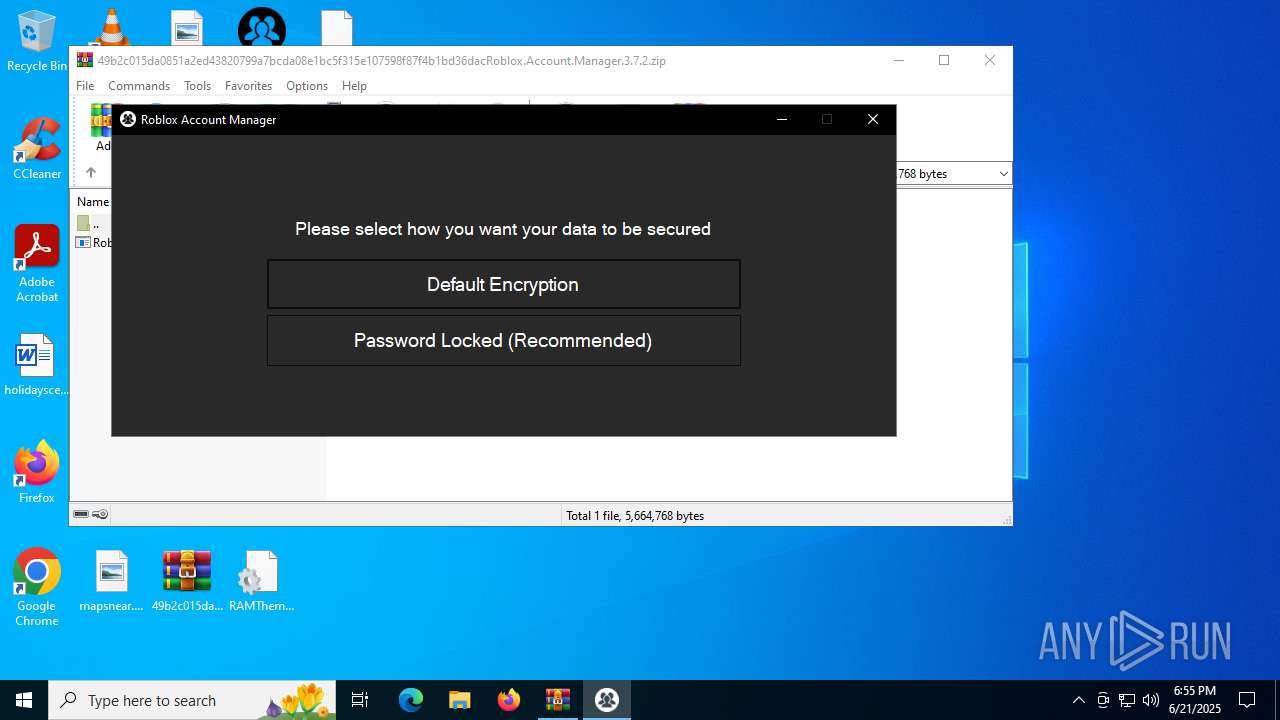This screenshot has width=1280, height=720.
Task: Show hidden system tray icons
Action: pyautogui.click(x=1078, y=700)
